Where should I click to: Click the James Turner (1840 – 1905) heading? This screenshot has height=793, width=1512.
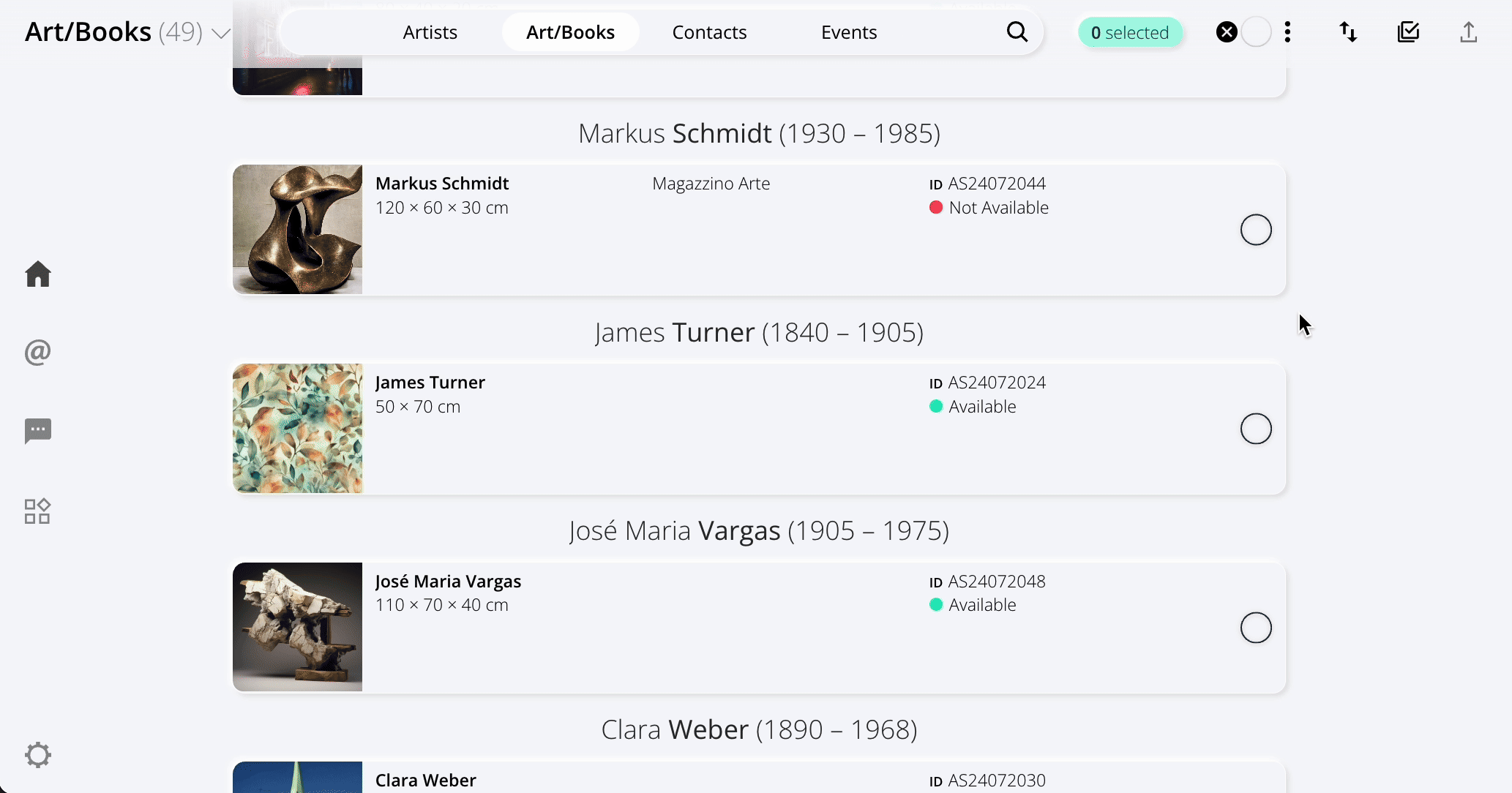759,332
